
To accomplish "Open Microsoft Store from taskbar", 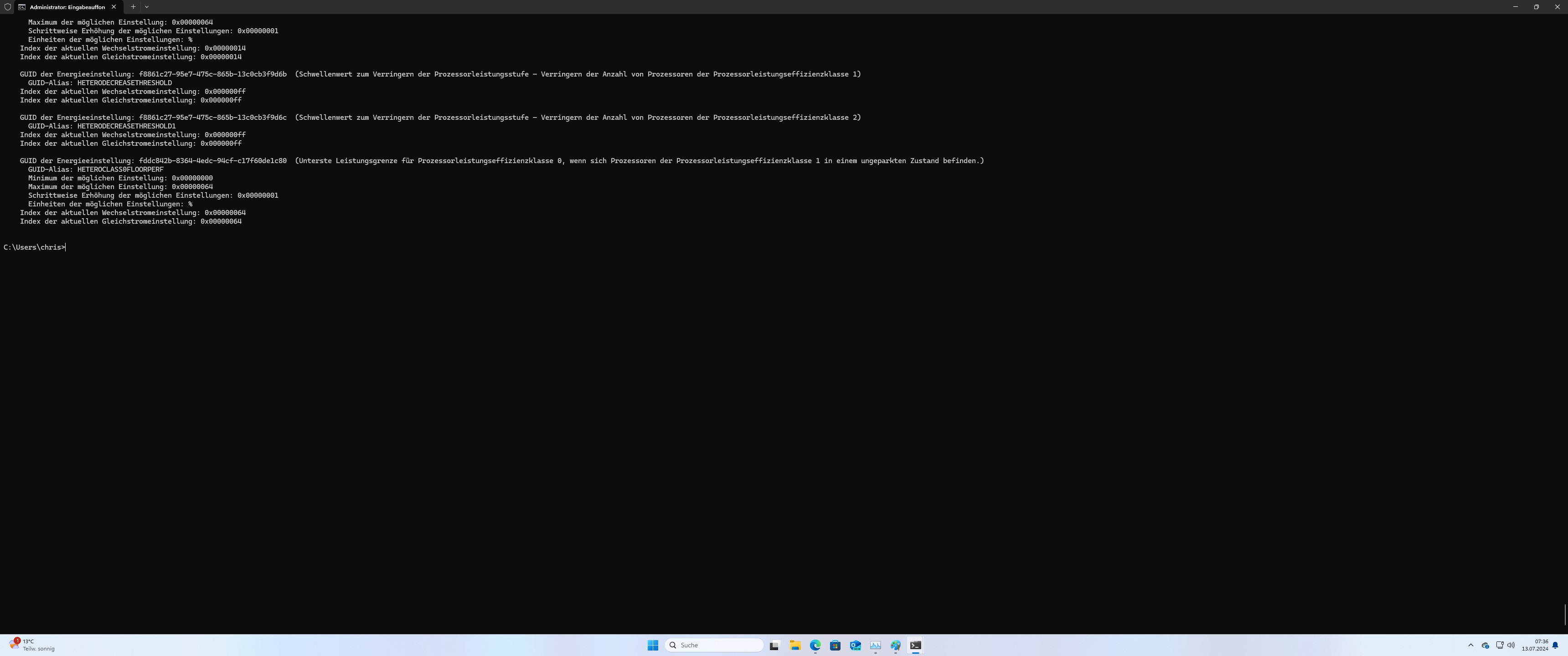I will pyautogui.click(x=835, y=645).
